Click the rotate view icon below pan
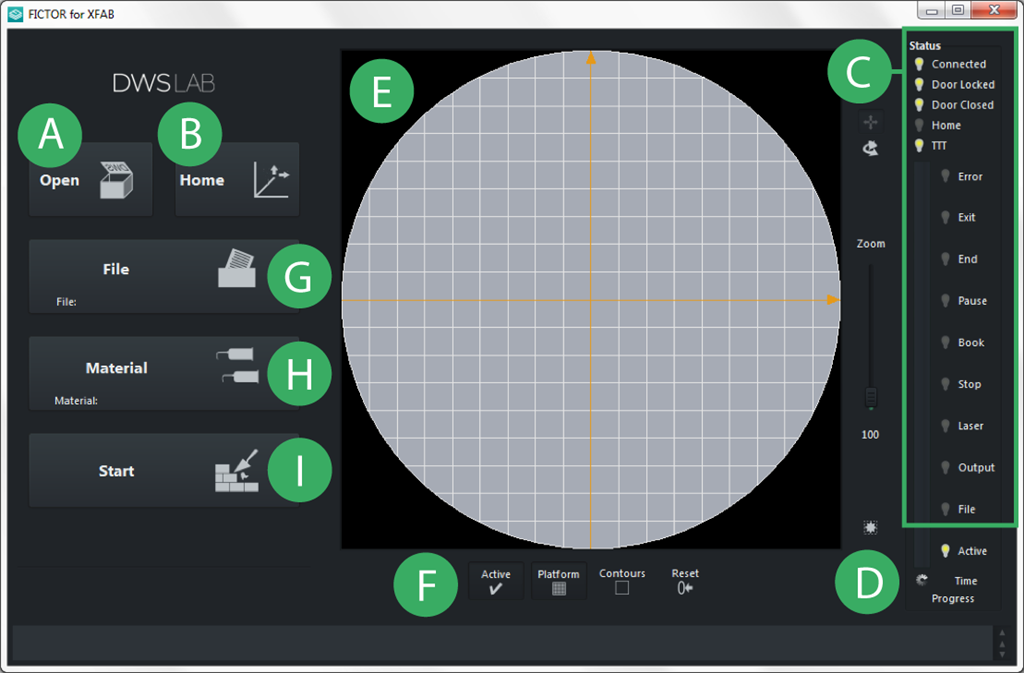 (872, 146)
